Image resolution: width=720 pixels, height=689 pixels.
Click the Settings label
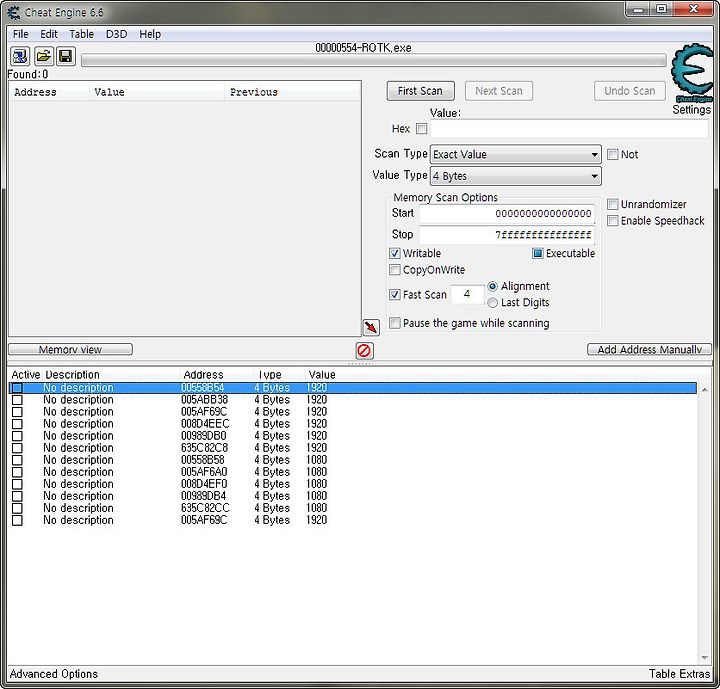point(692,110)
